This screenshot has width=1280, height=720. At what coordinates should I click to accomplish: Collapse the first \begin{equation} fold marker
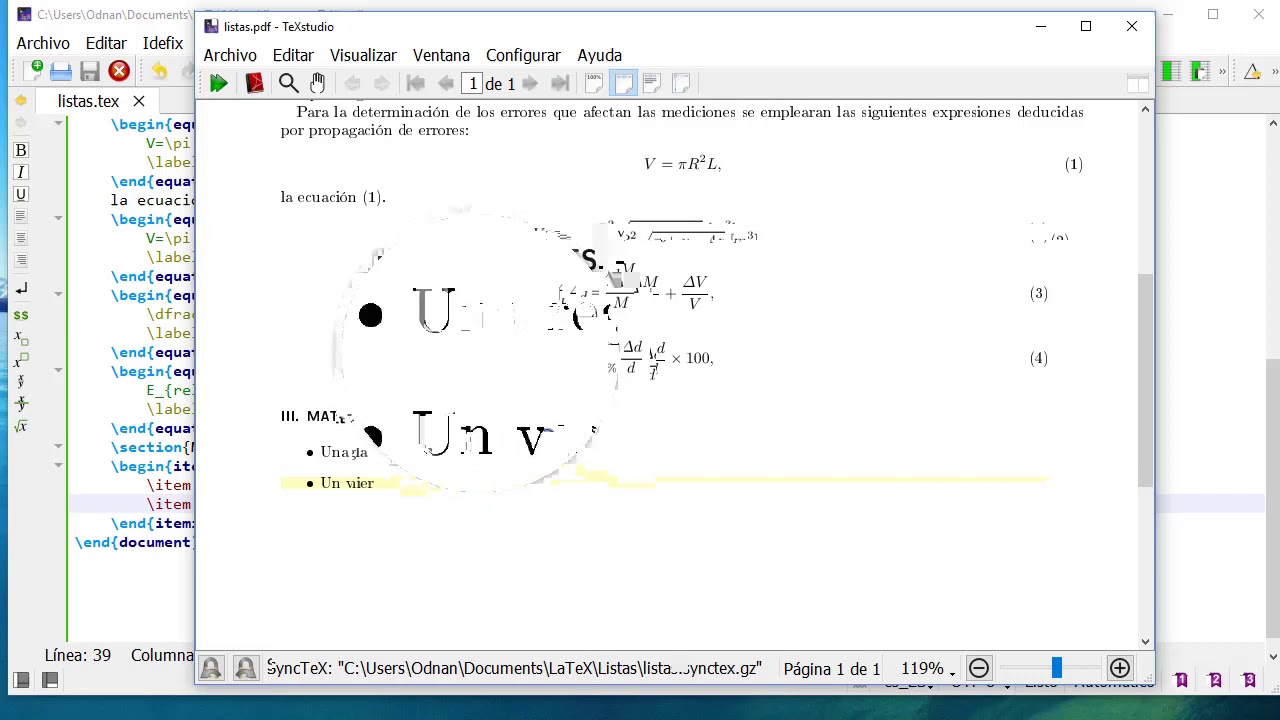58,123
